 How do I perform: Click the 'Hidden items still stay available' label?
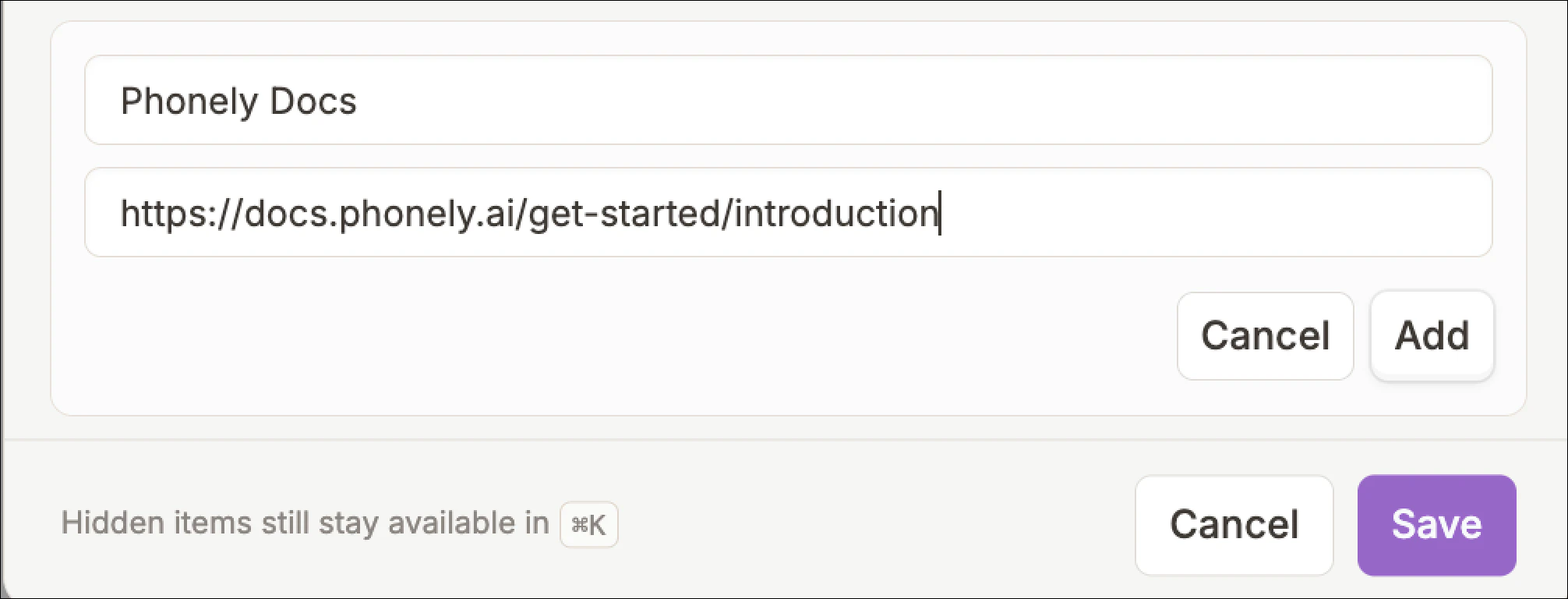(x=306, y=524)
